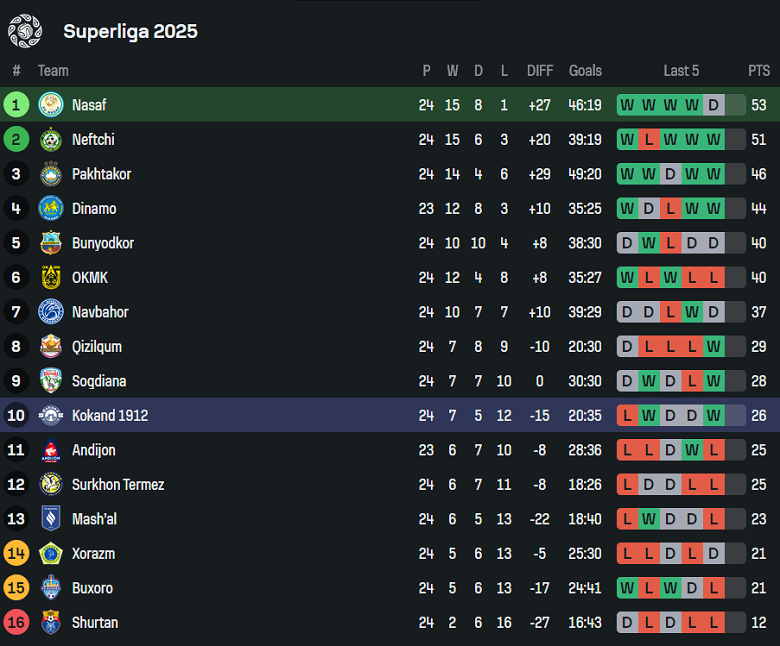Click the Last 5 column header

[x=681, y=71]
